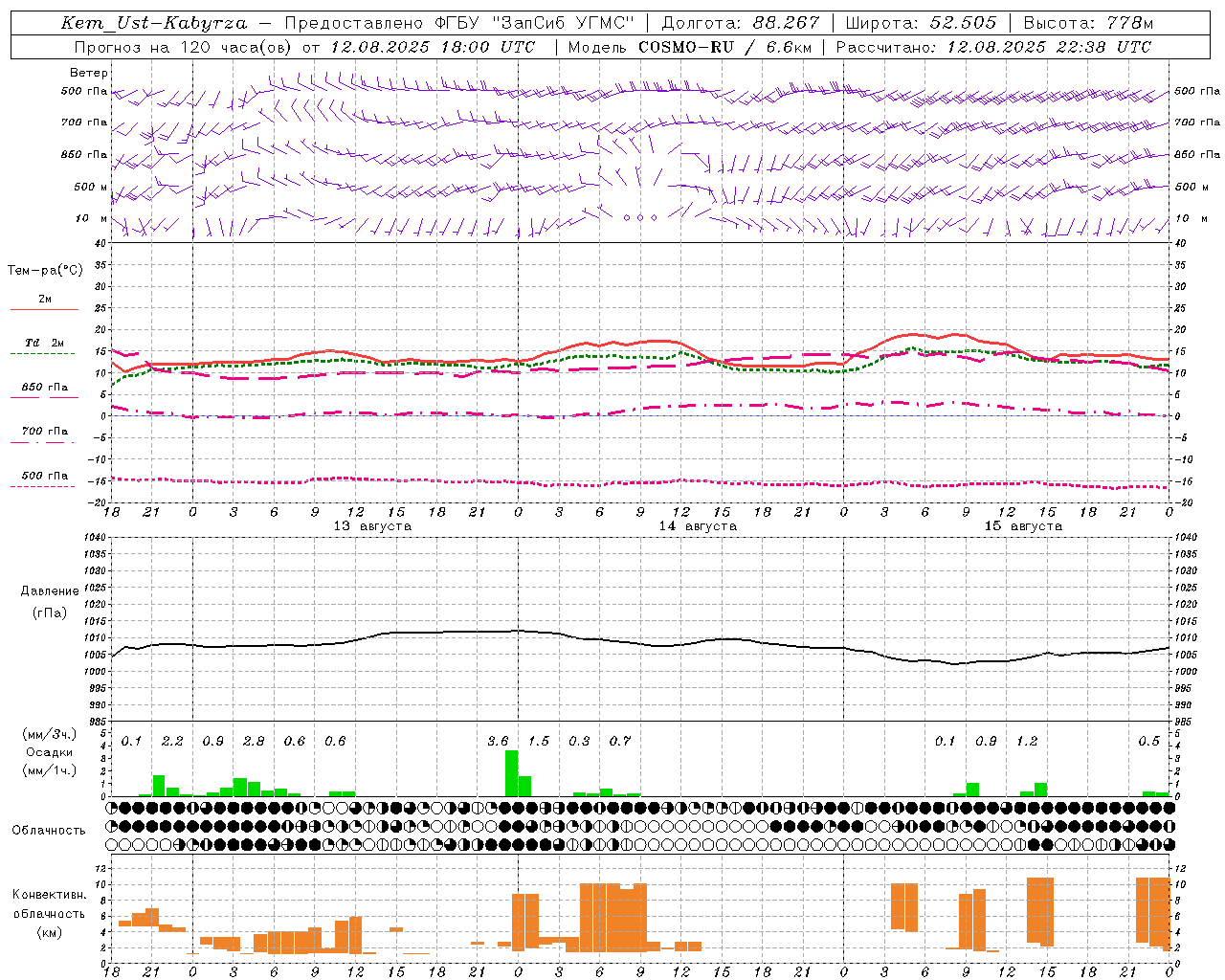Select the latitude value 52.505

963,23
